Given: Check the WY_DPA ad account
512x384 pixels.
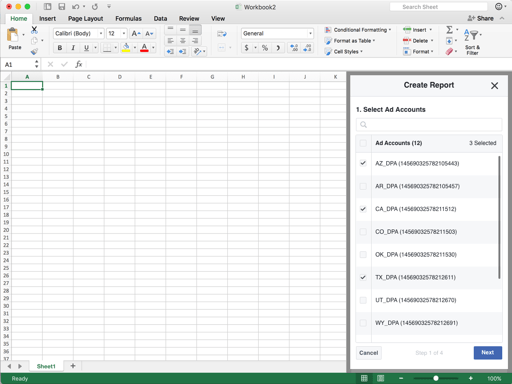Looking at the screenshot, I should [x=363, y=323].
